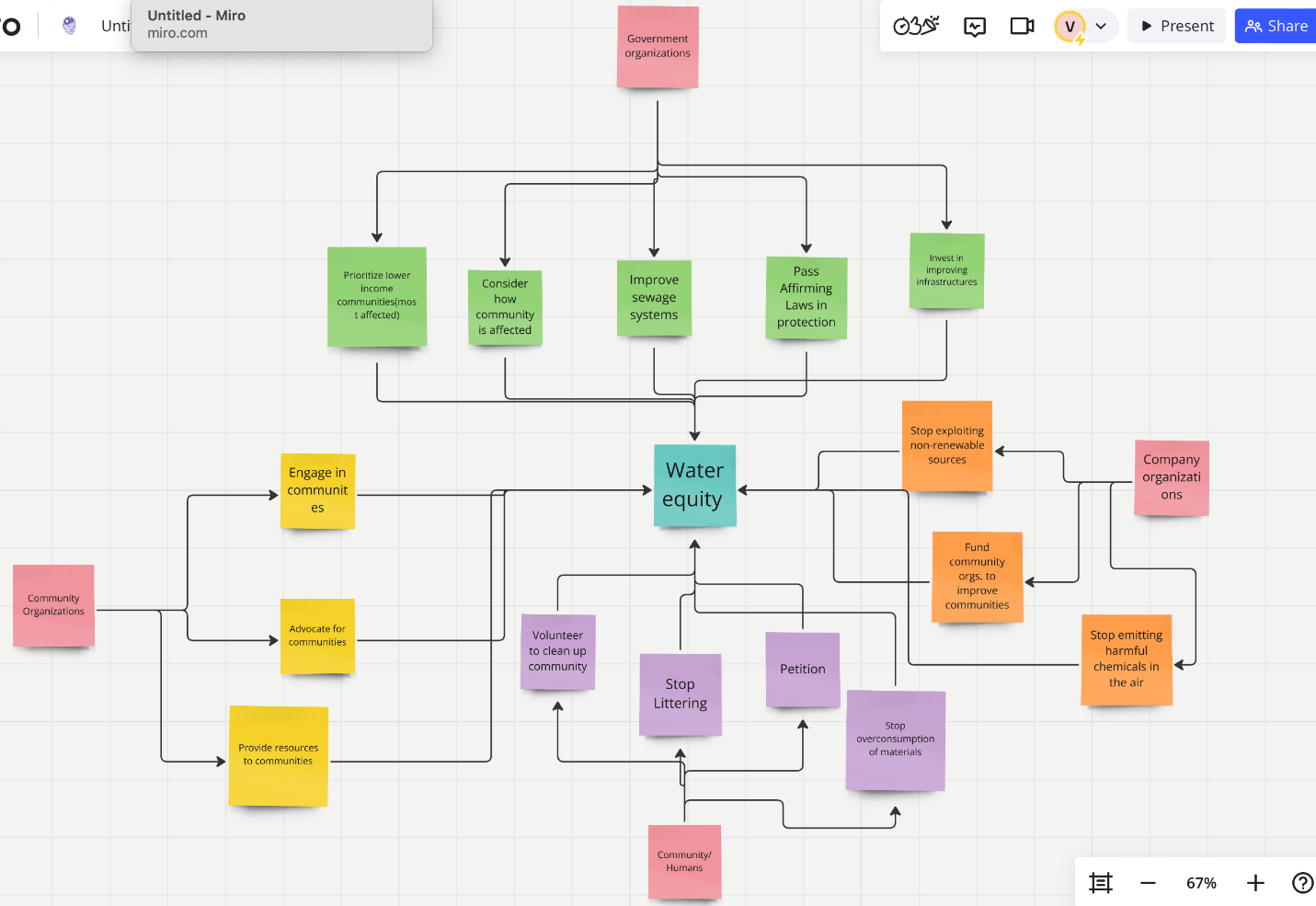The image size is (1316, 906).
Task: Zoom in with the plus icon
Action: (x=1255, y=883)
